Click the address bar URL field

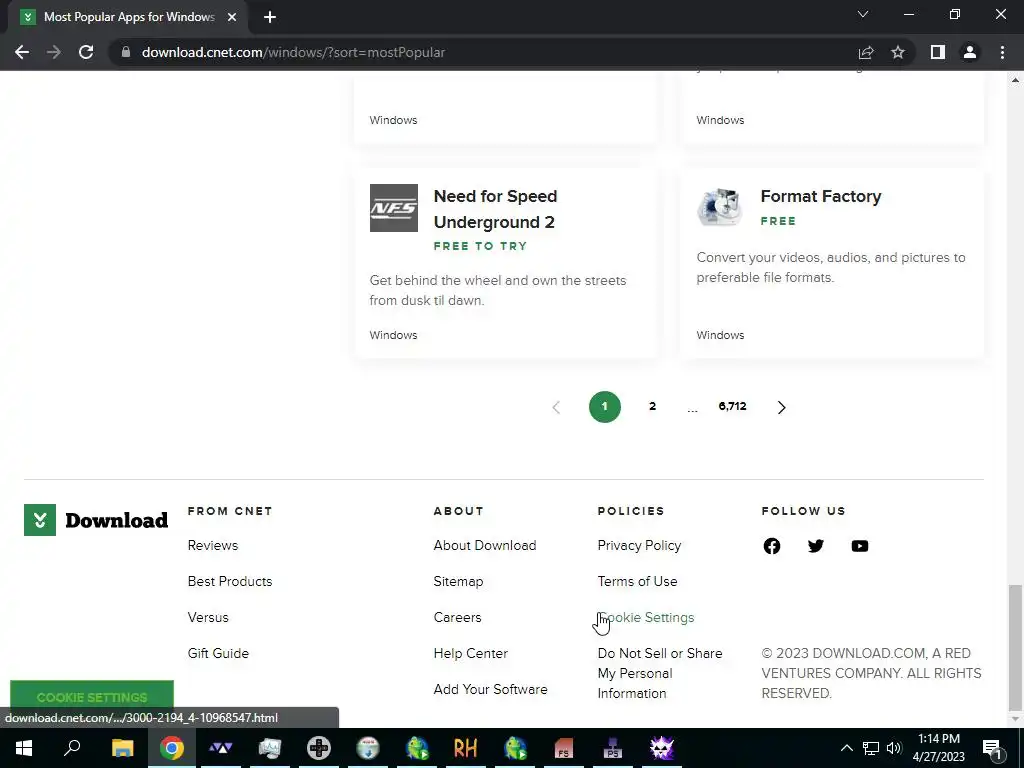tap(483, 52)
